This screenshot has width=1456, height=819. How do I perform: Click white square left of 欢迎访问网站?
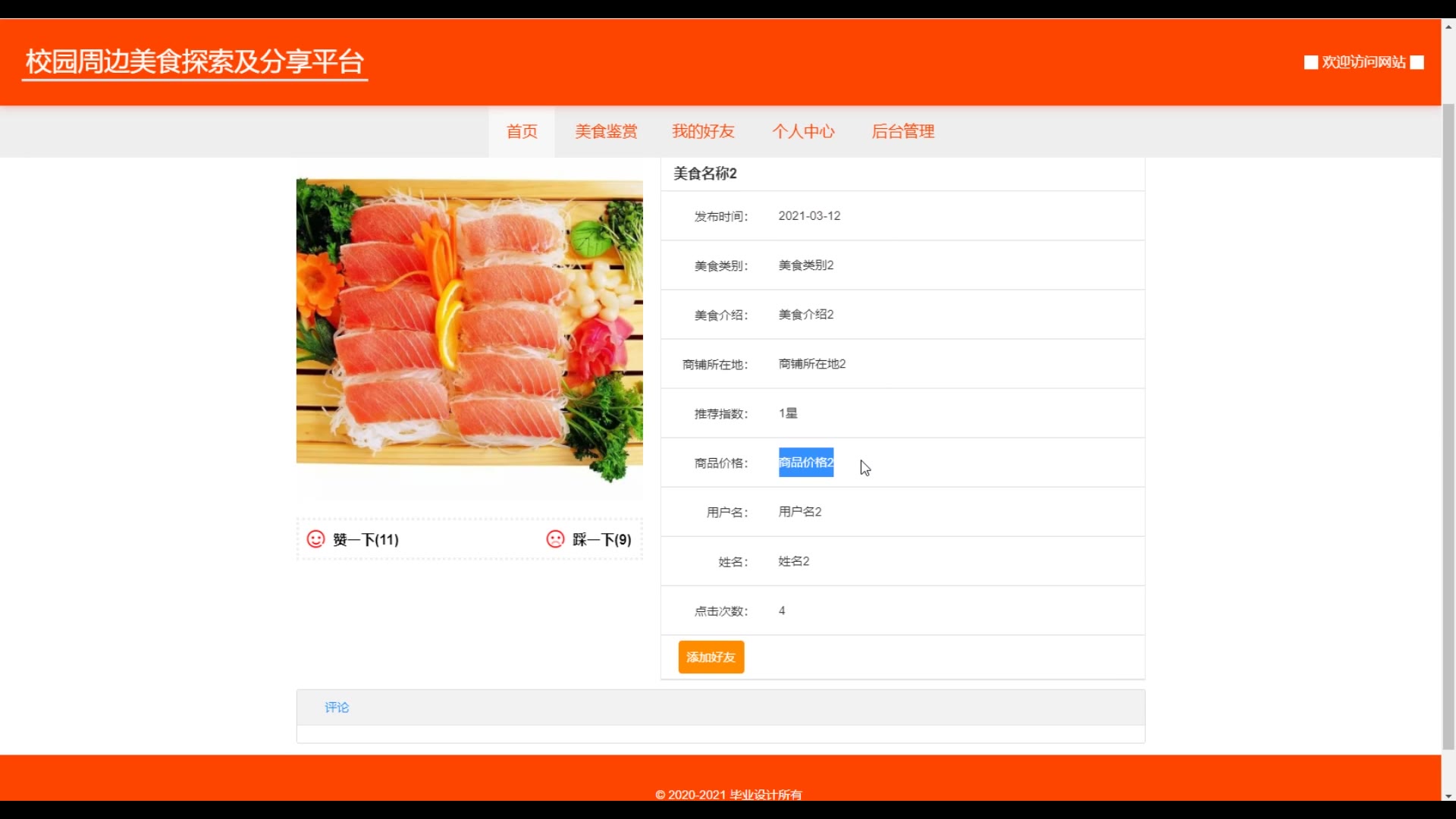(1310, 62)
